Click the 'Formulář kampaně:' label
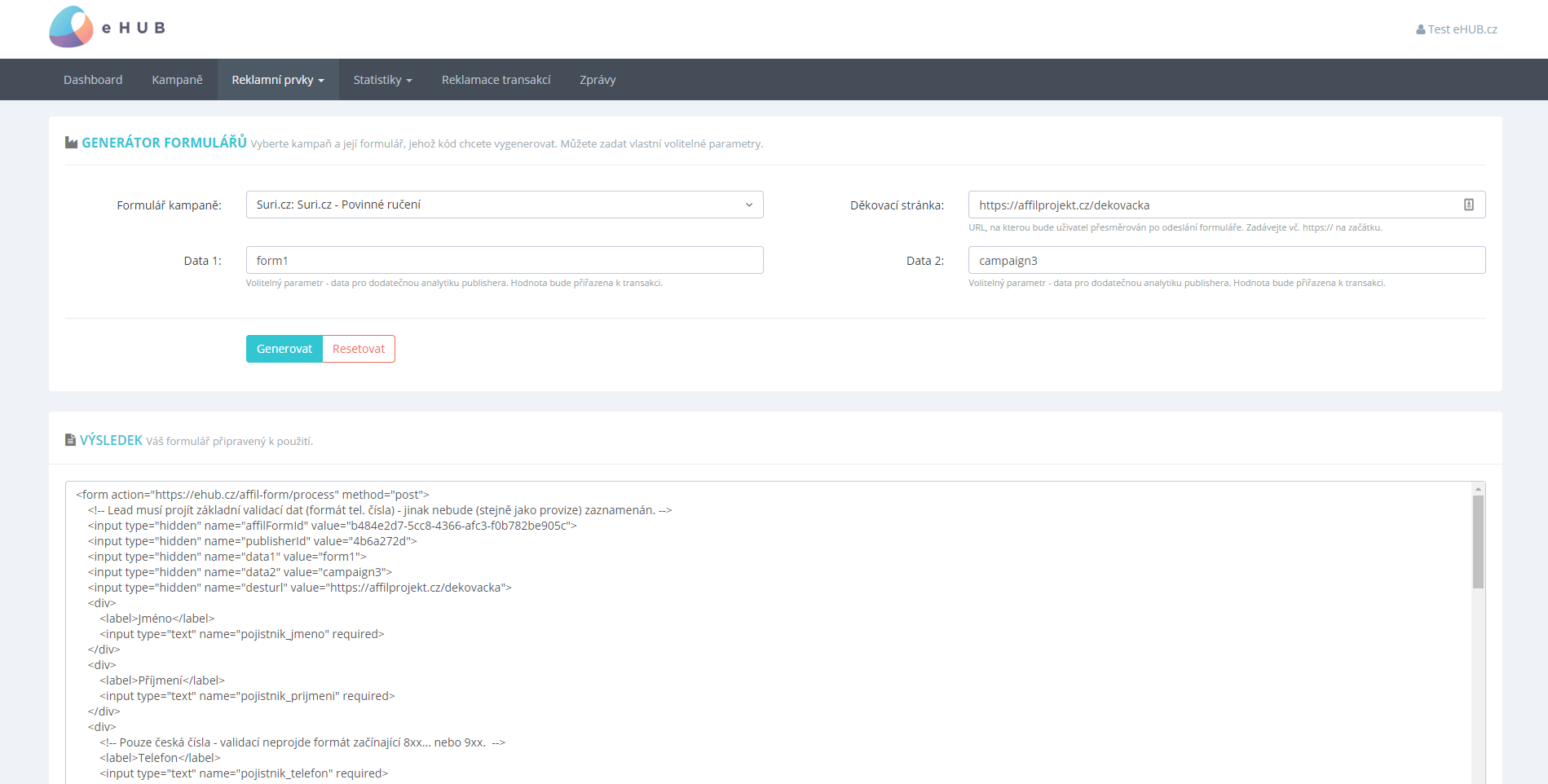The height and width of the screenshot is (784, 1548). point(169,205)
